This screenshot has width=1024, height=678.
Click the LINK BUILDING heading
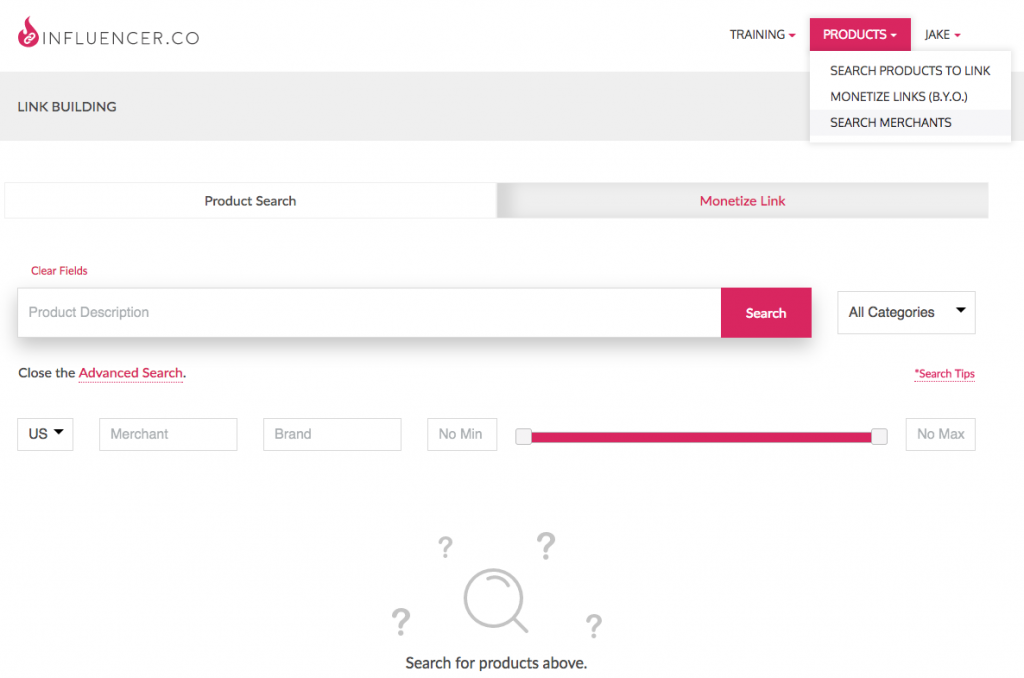67,106
